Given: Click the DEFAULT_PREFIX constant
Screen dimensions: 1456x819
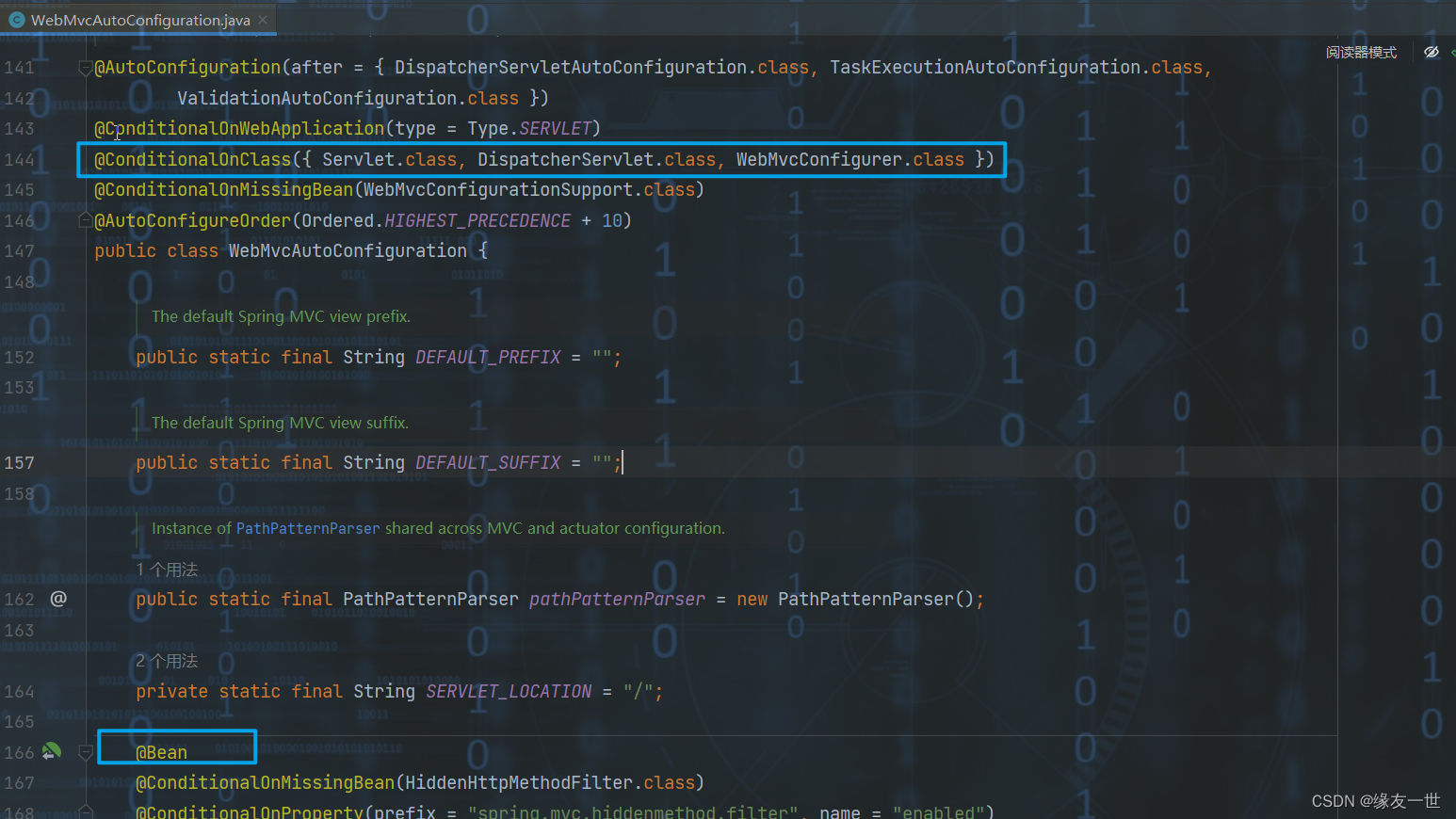Looking at the screenshot, I should 488,358.
